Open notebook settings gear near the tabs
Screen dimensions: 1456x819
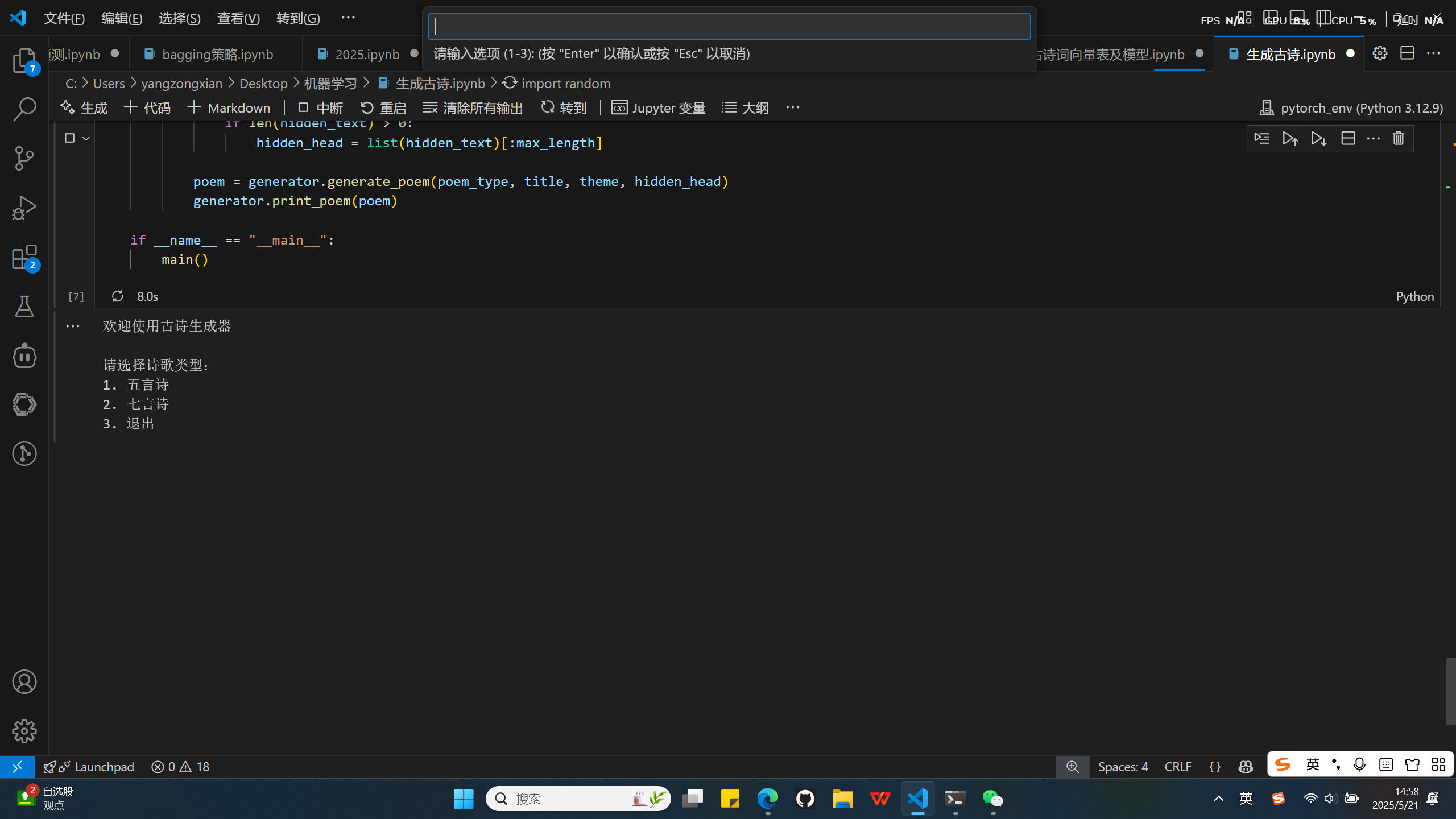pos(1380,54)
